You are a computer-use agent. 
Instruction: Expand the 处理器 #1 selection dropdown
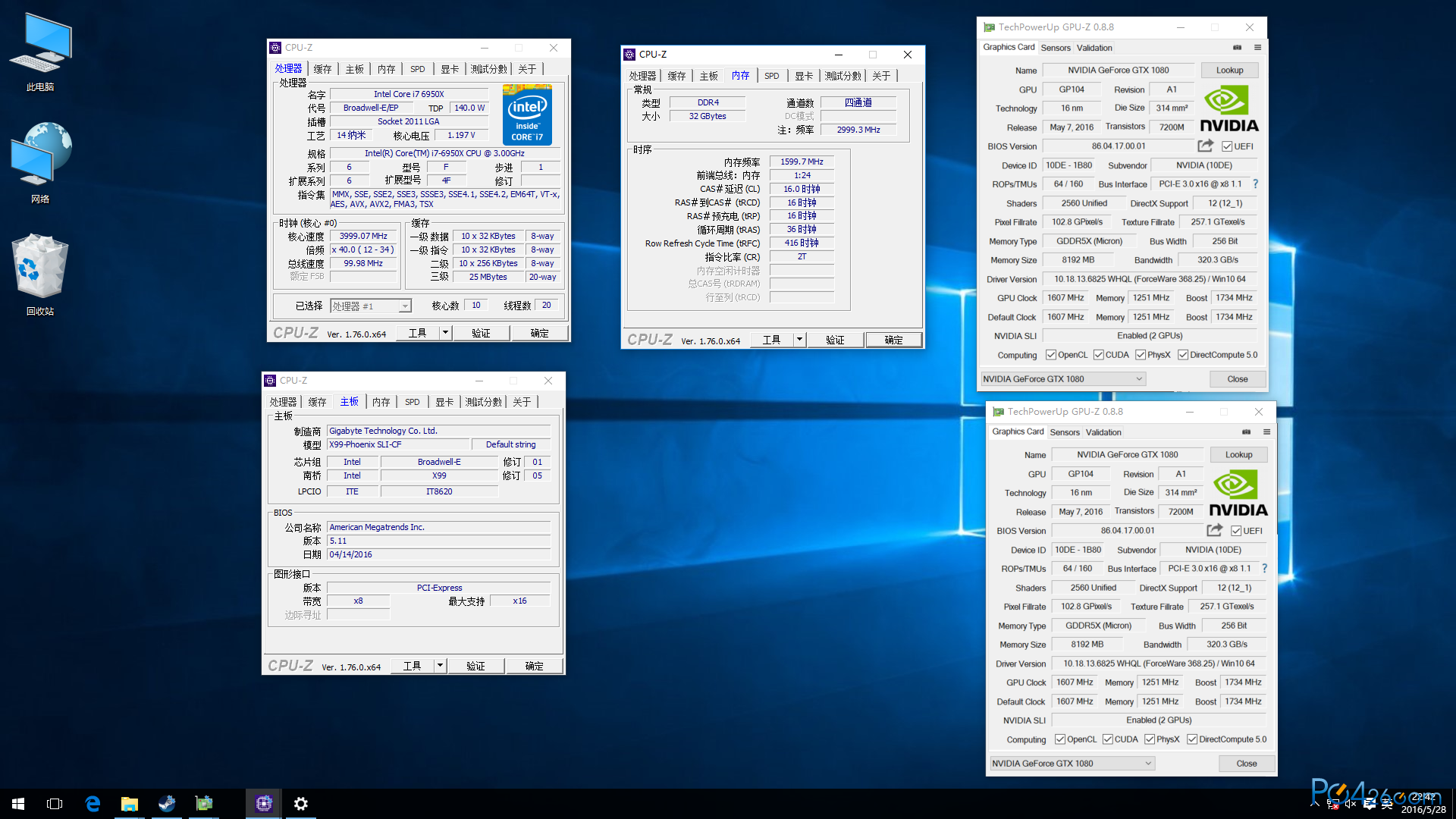point(405,306)
